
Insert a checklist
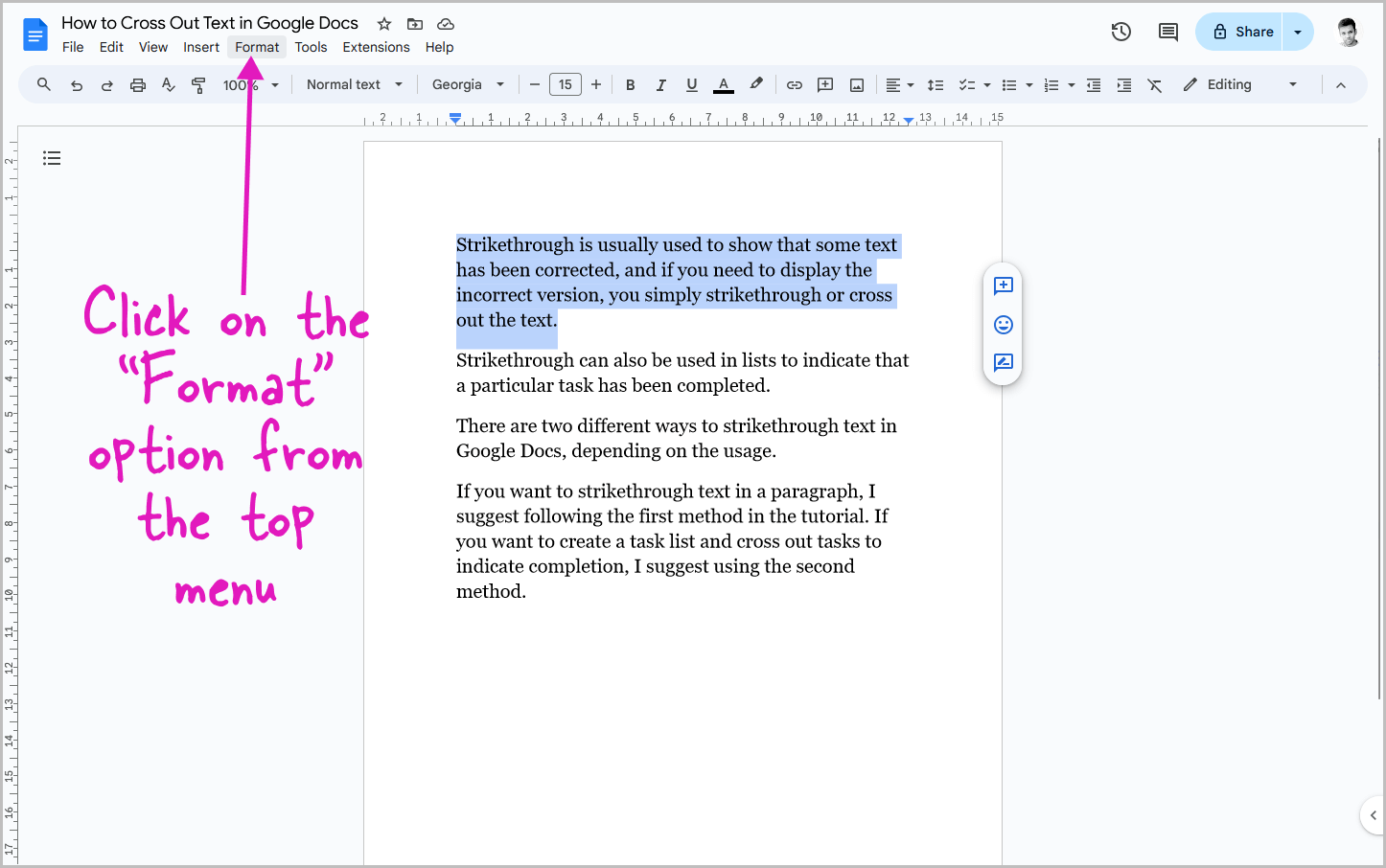[x=967, y=84]
